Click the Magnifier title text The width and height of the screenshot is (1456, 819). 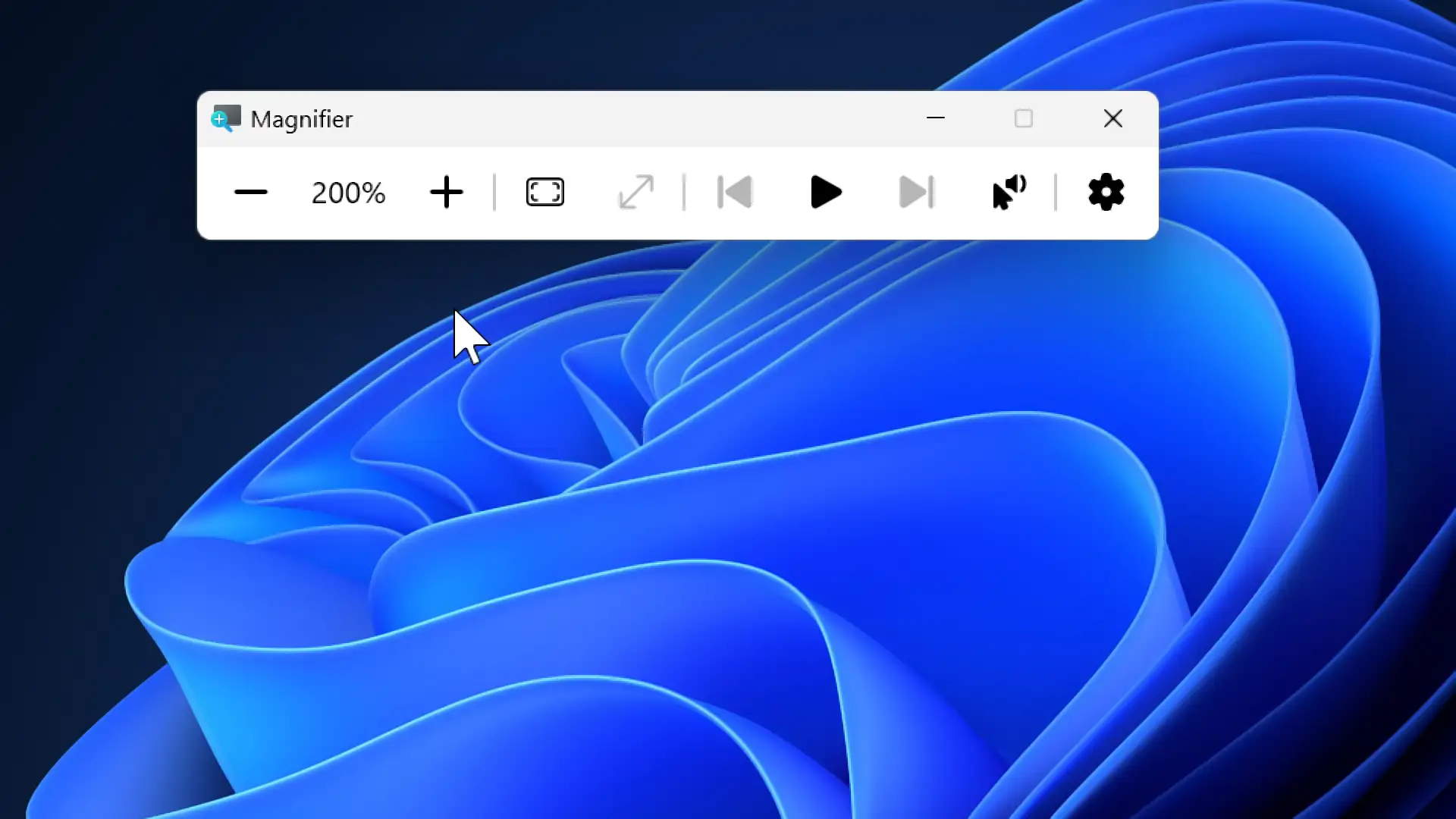click(301, 119)
